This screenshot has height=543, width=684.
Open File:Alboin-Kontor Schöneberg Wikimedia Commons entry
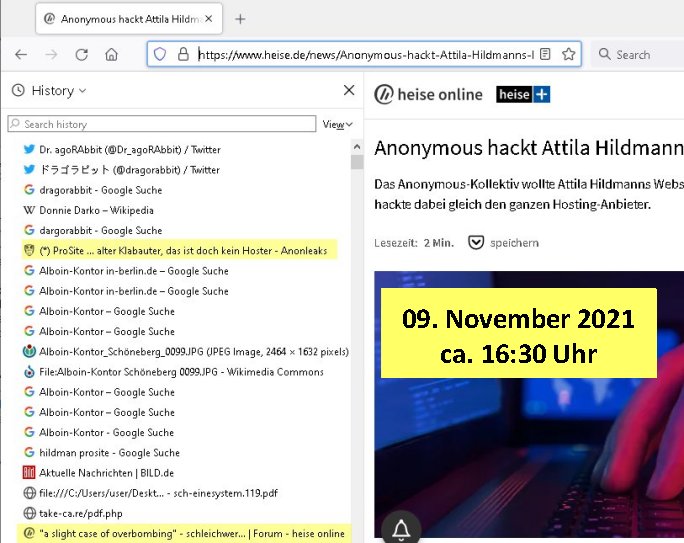(173, 372)
